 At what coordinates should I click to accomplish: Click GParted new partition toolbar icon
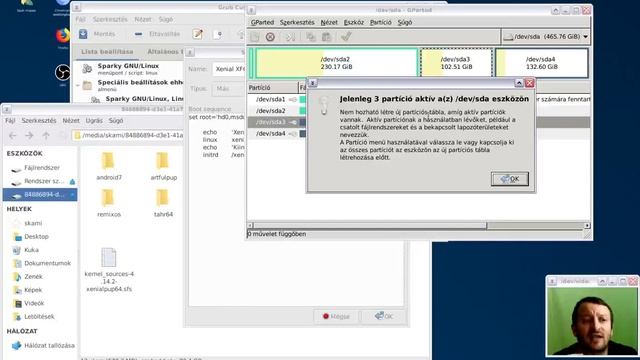click(255, 37)
